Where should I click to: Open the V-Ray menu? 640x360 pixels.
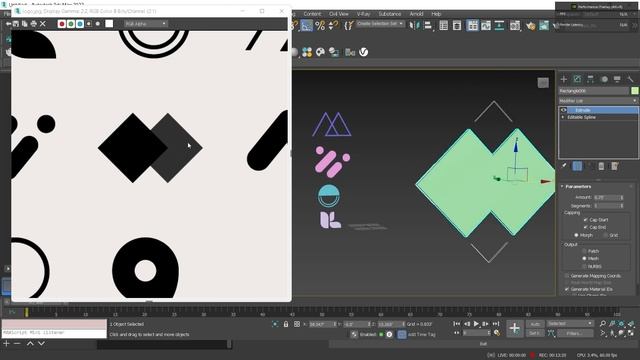pyautogui.click(x=363, y=14)
